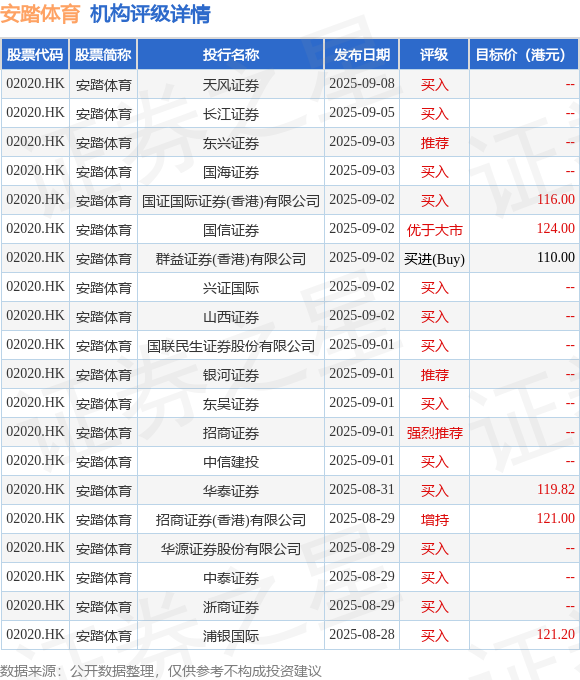Click the 强烈推荐 rating for 招商证券
Viewport: 580px width, 680px height.
click(434, 433)
